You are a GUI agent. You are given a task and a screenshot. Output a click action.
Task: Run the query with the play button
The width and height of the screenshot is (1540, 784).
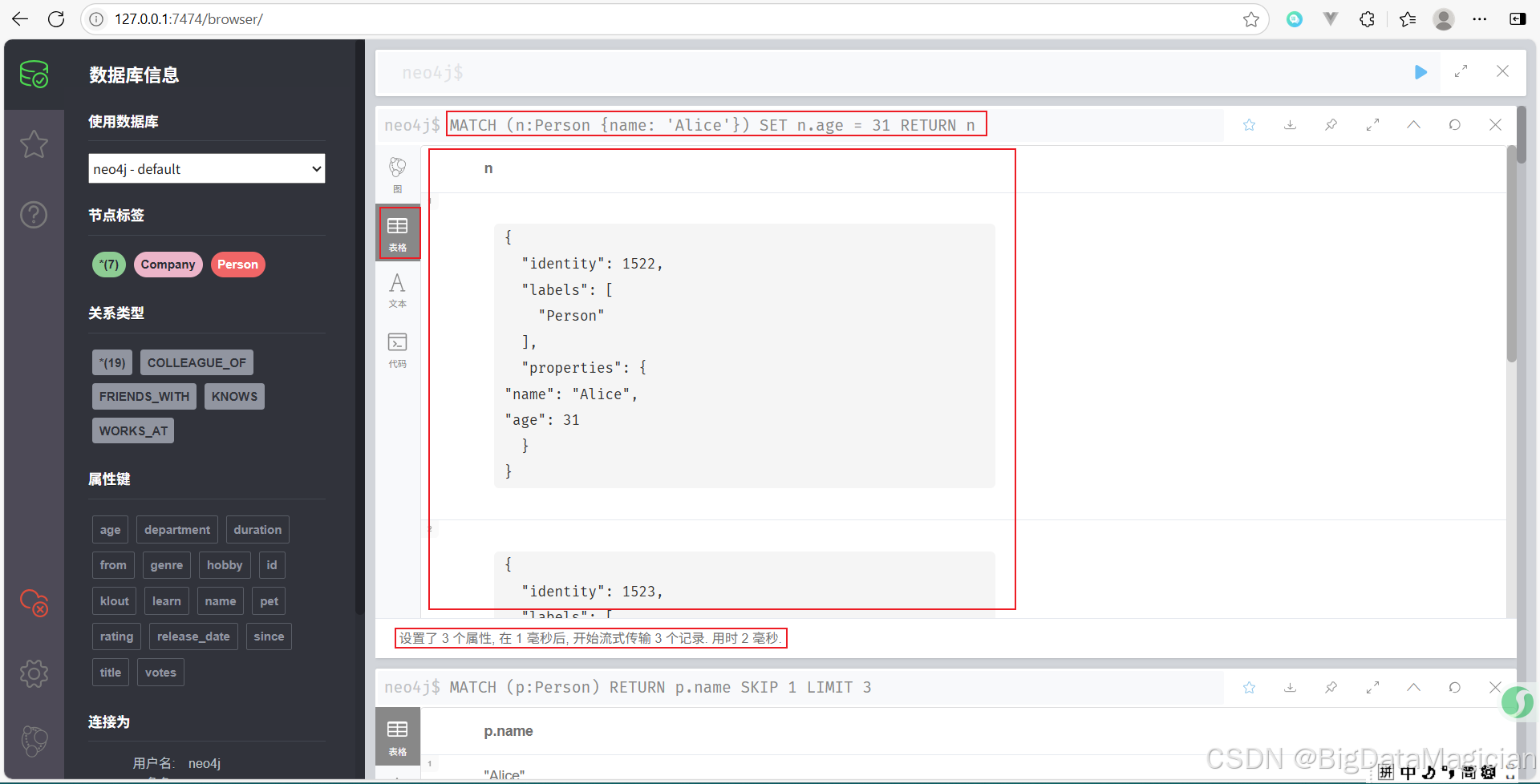[1420, 72]
